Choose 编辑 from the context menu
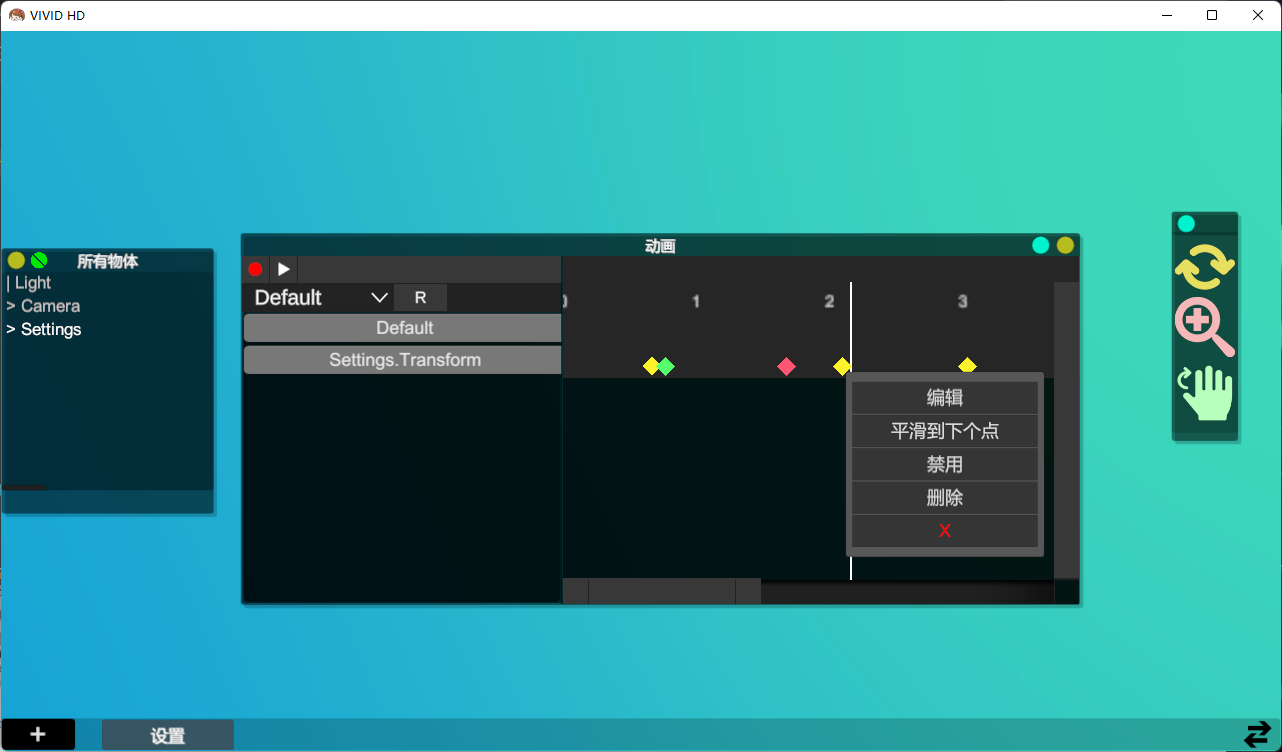The height and width of the screenshot is (752, 1282). click(944, 397)
